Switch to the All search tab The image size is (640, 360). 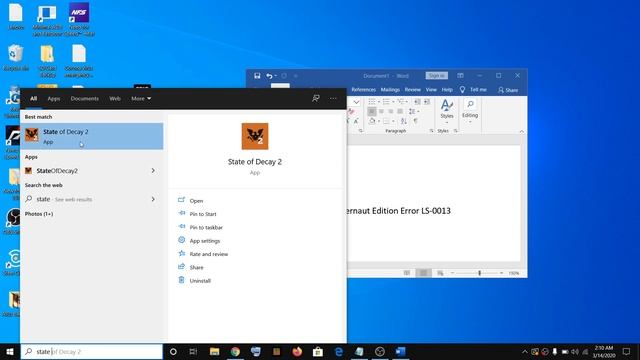tap(33, 98)
